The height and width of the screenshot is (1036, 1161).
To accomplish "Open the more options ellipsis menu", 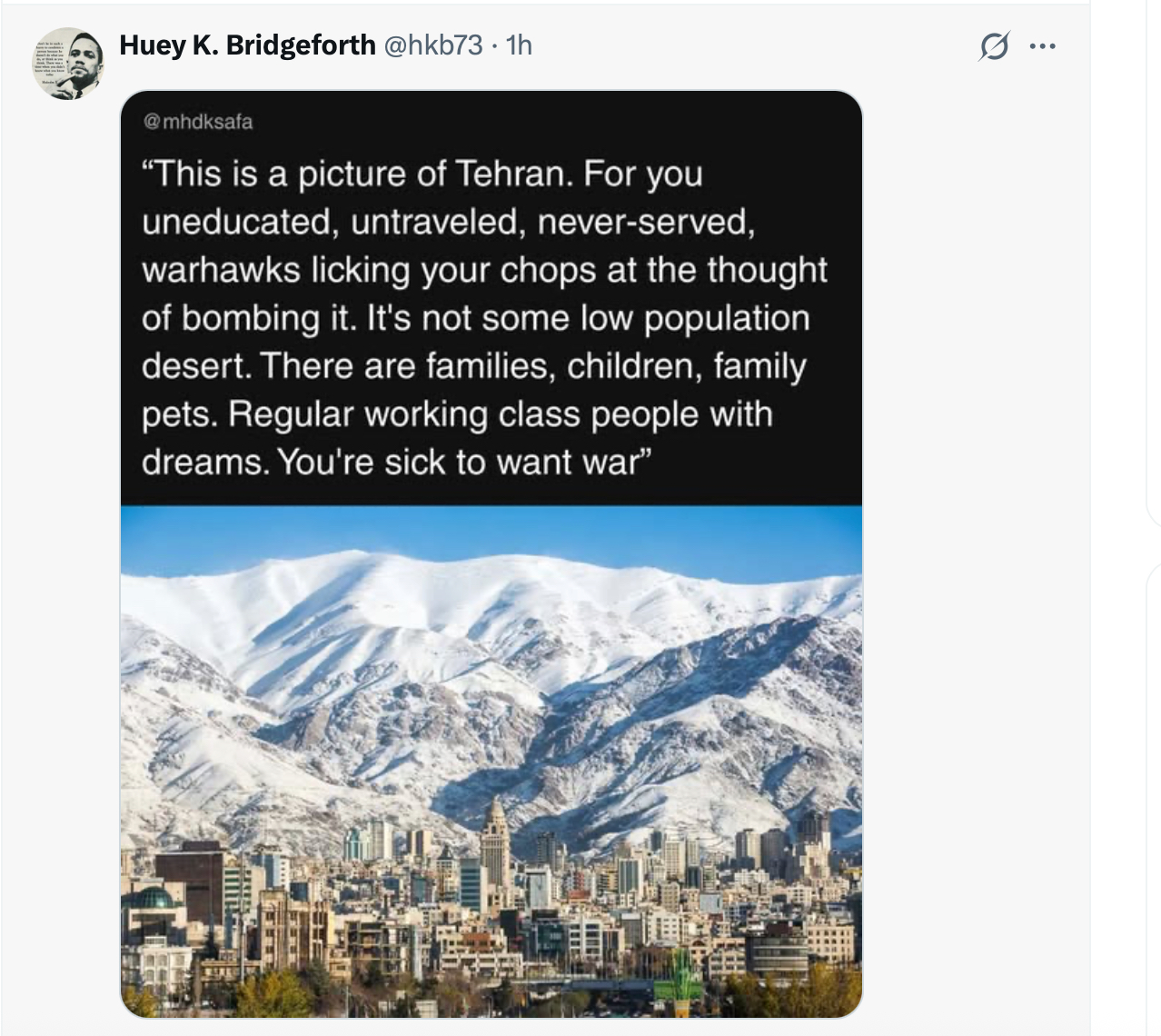I will coord(1043,45).
